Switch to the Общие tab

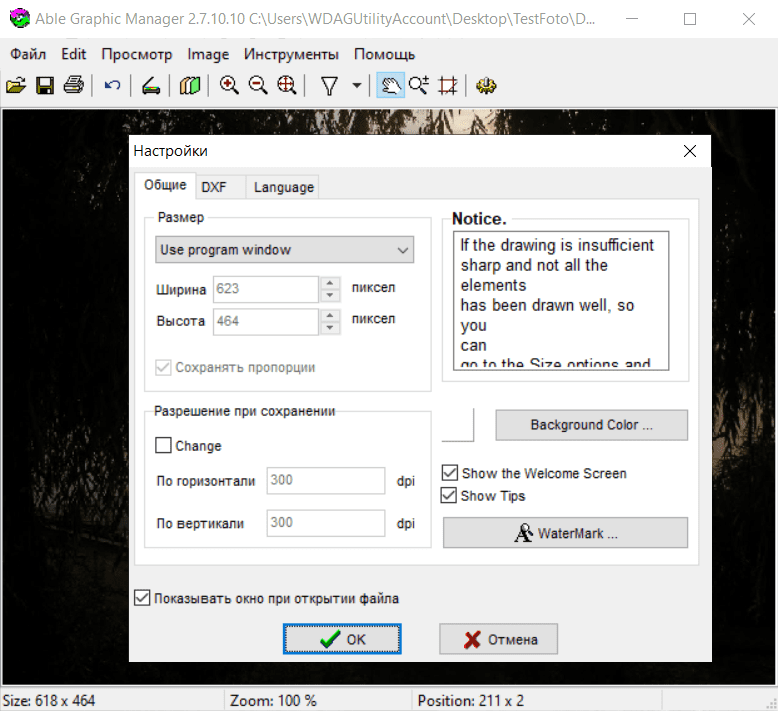point(165,185)
